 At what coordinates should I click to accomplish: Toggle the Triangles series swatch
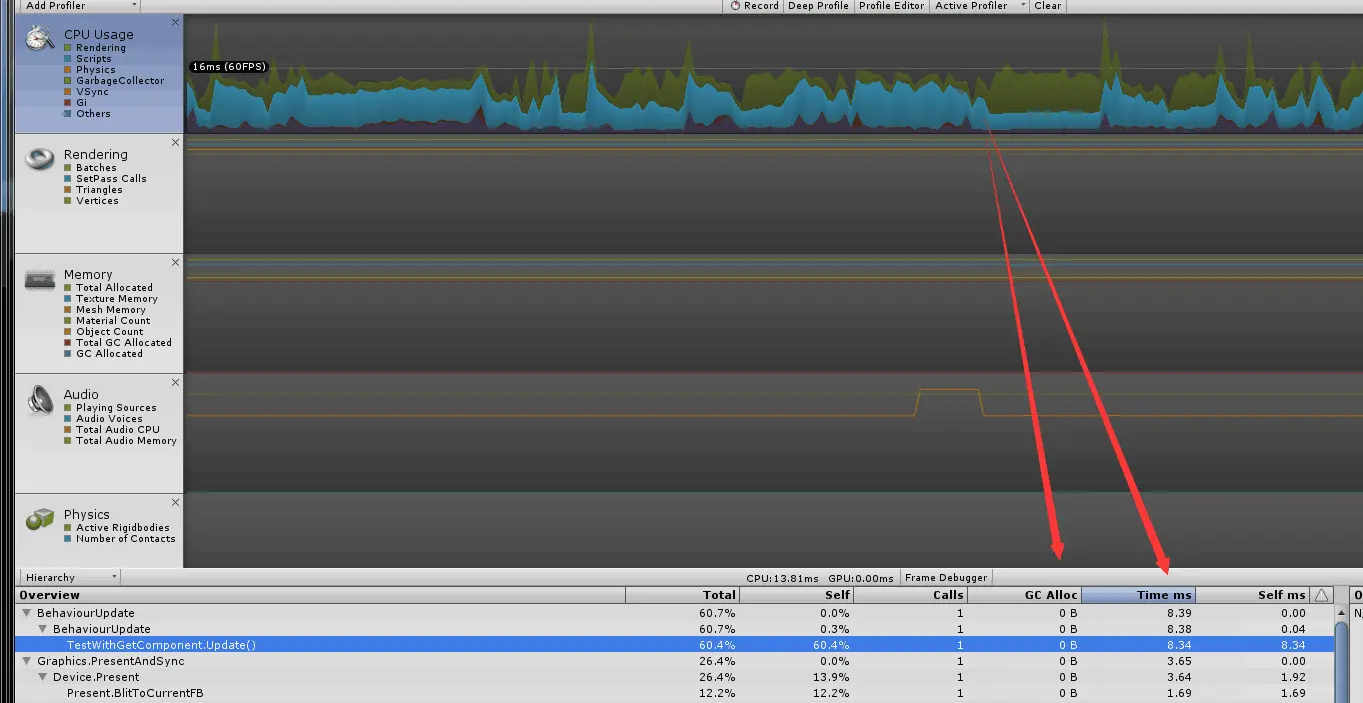(x=68, y=190)
